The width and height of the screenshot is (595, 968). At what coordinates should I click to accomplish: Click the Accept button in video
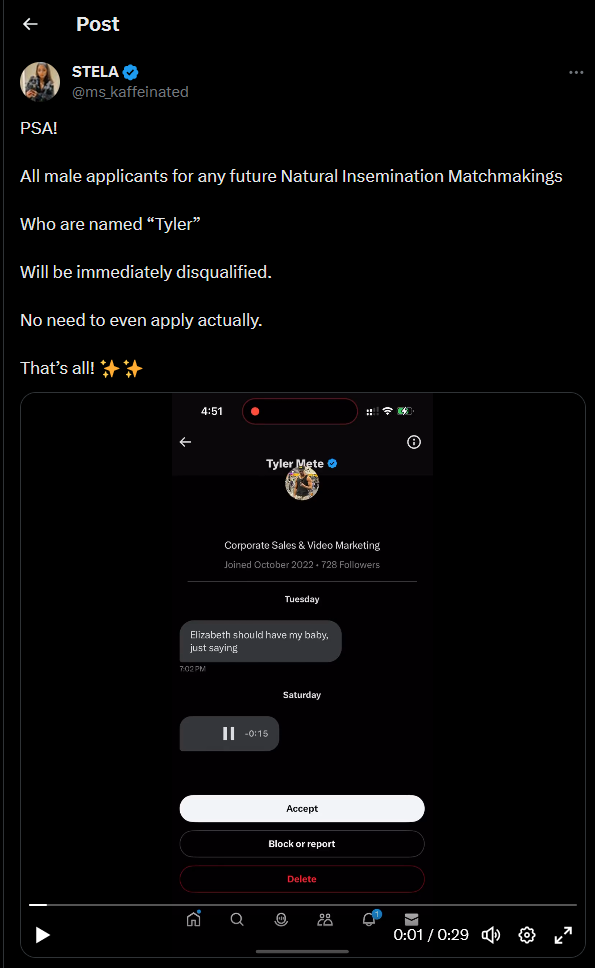click(302, 808)
